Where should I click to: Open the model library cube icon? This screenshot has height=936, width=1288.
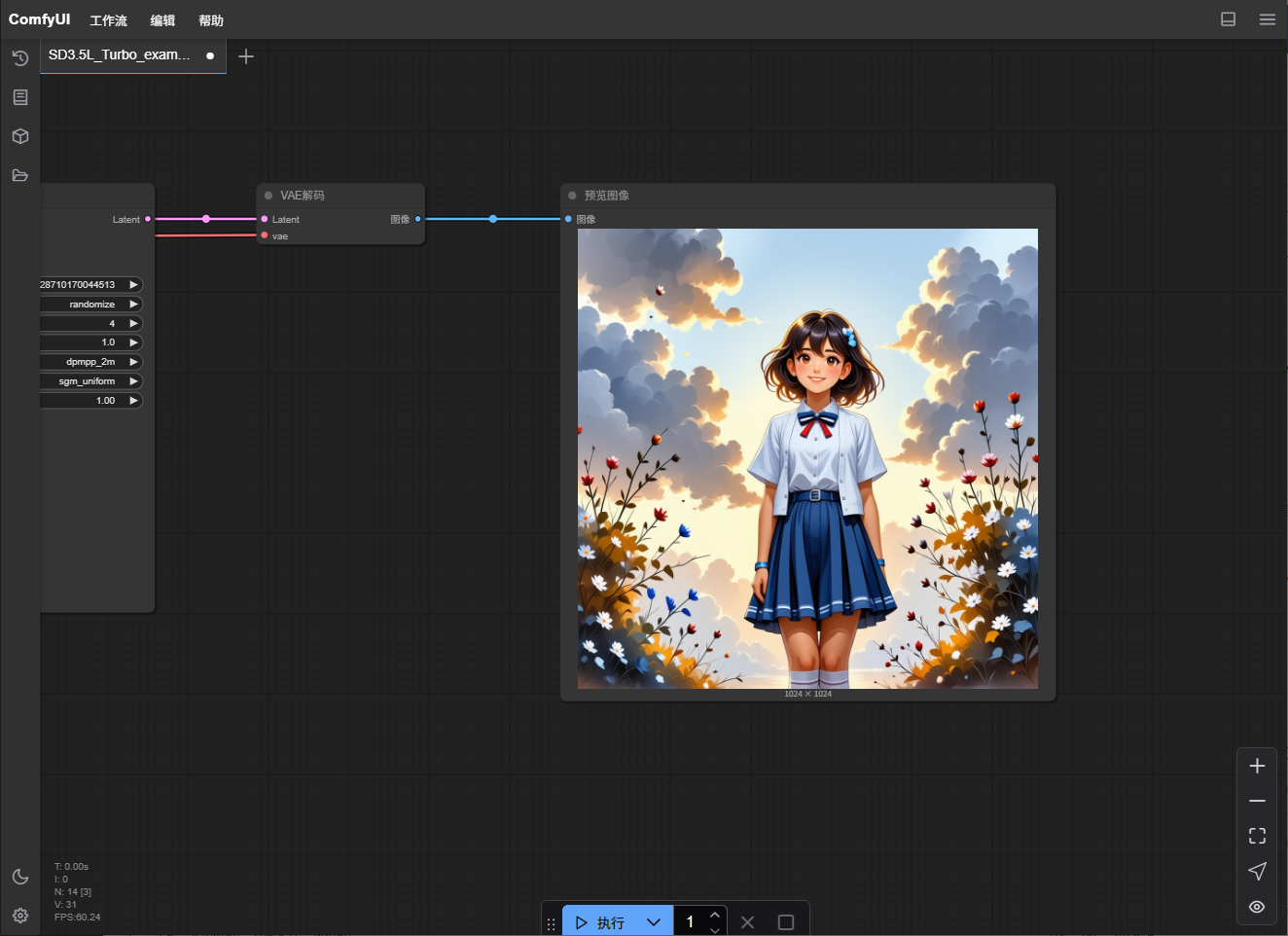(x=19, y=136)
